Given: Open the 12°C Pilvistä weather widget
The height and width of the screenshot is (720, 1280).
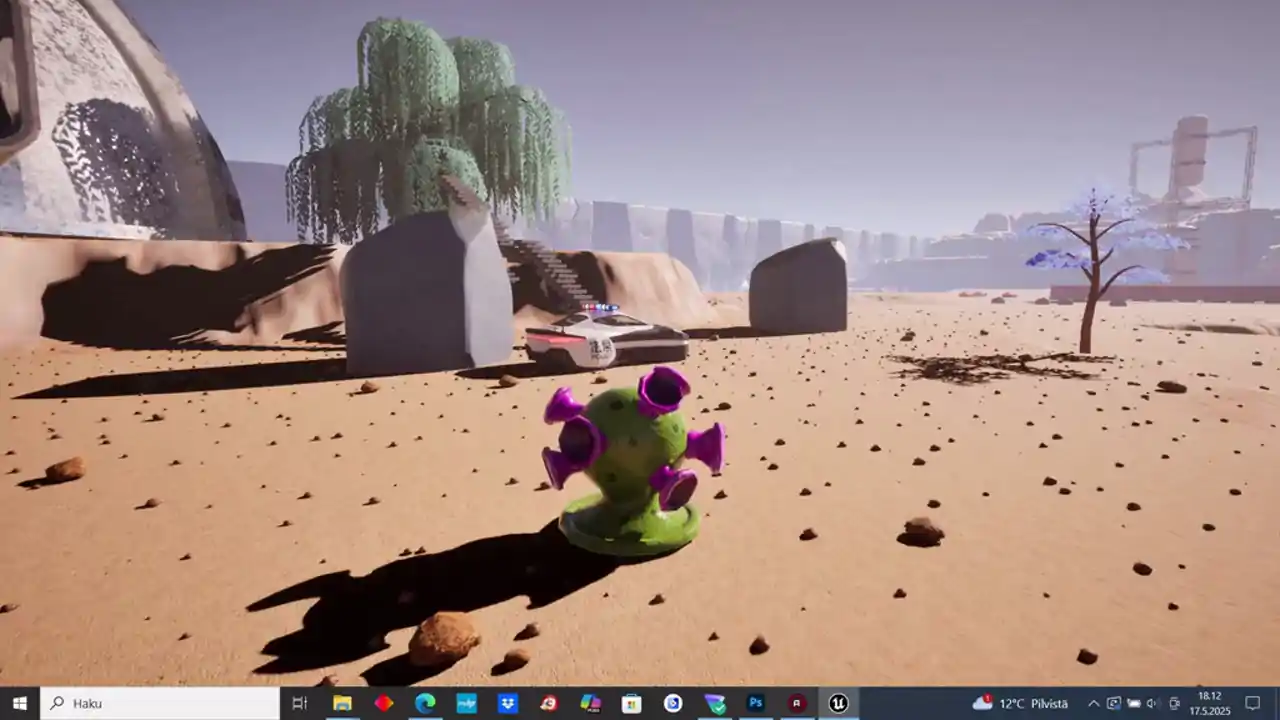Looking at the screenshot, I should [1021, 703].
